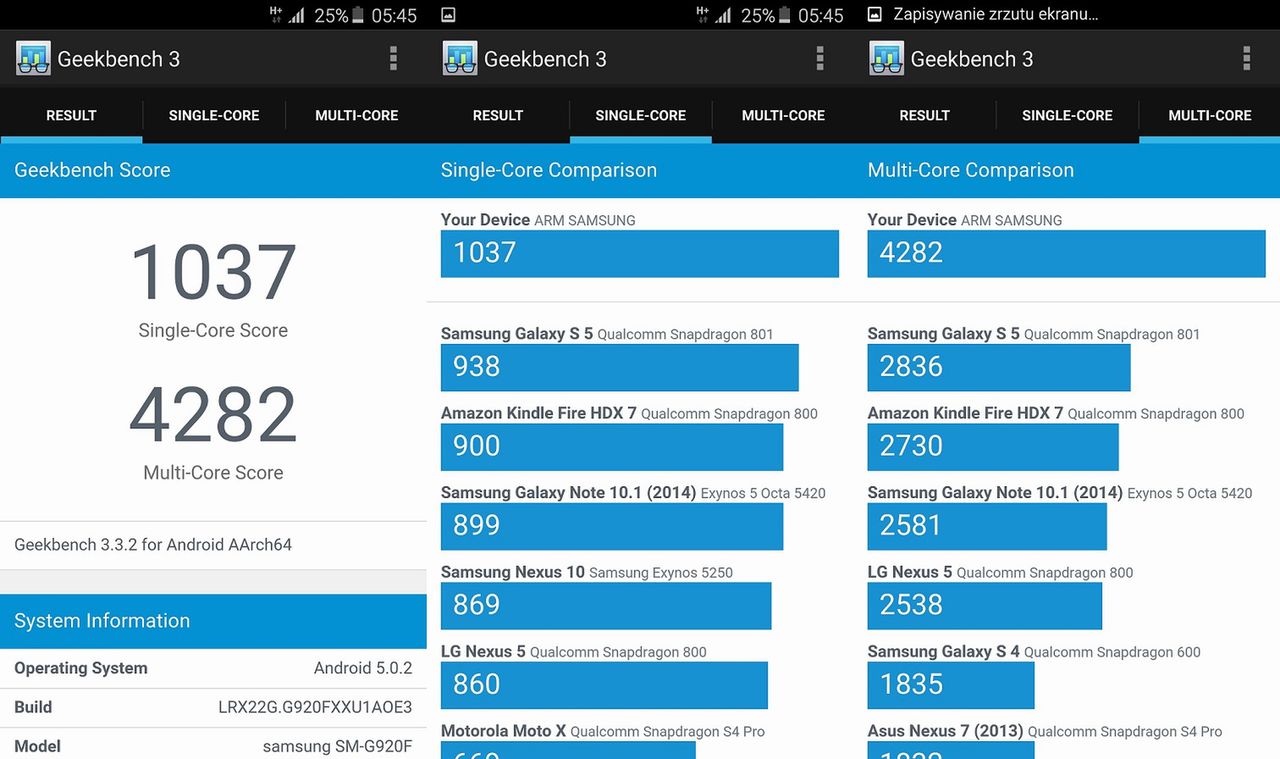
Task: Tap large 1037 Single-Core Score number
Action: tap(213, 272)
